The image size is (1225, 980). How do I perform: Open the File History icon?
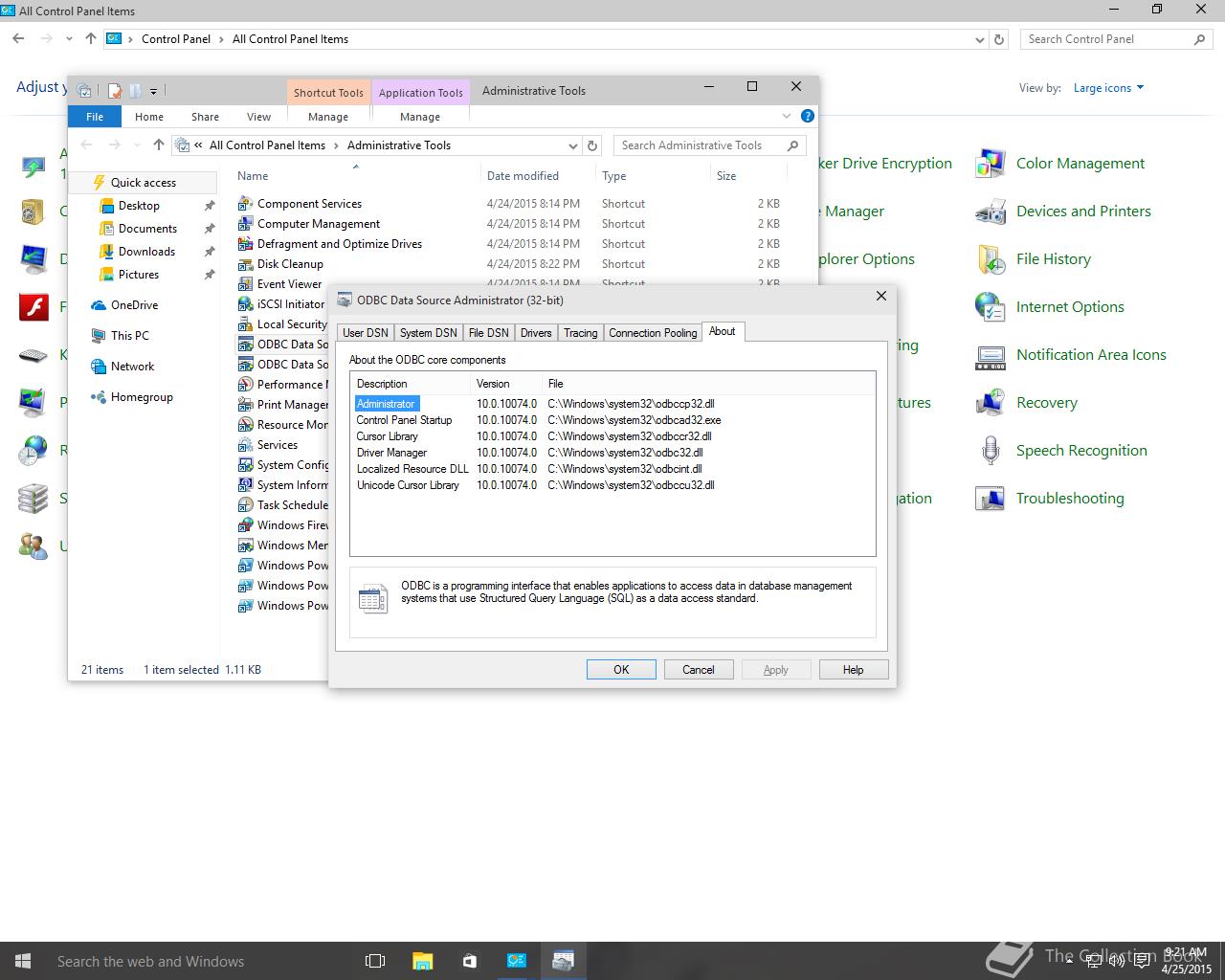click(990, 259)
